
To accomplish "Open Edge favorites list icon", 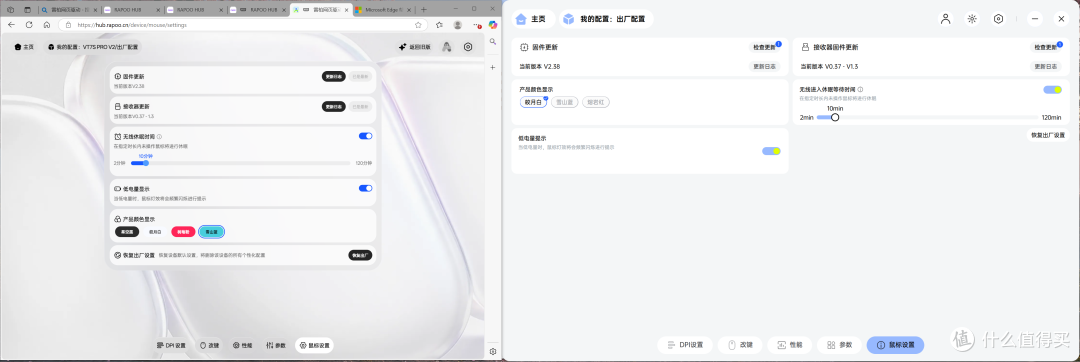I will point(440,24).
